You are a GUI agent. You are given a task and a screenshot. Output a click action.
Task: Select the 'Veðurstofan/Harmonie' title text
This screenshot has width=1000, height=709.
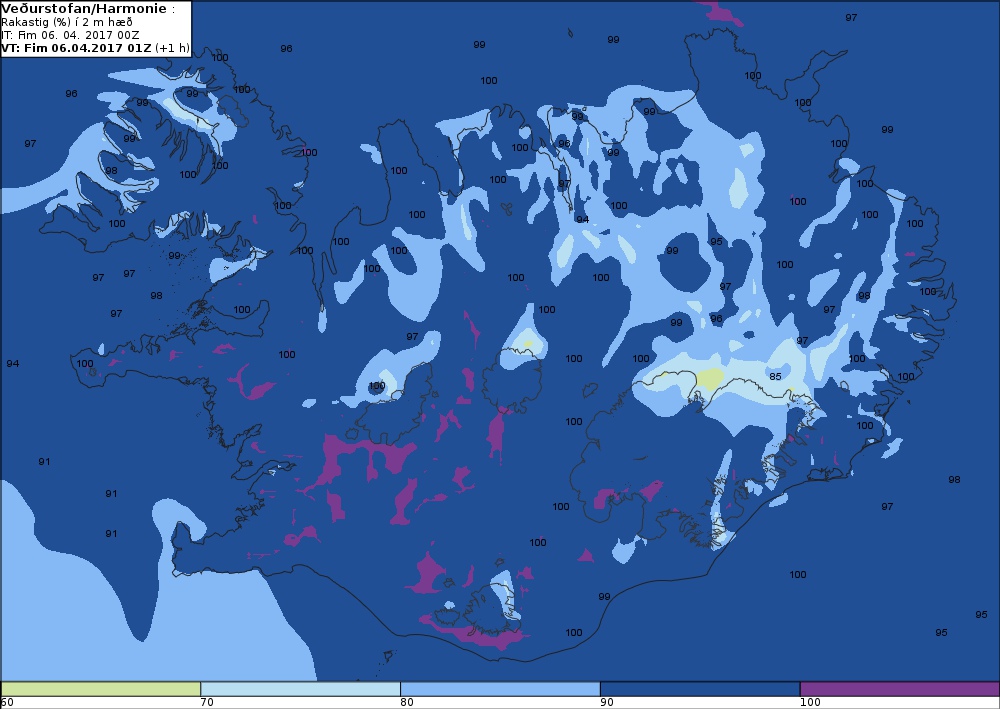(x=84, y=9)
